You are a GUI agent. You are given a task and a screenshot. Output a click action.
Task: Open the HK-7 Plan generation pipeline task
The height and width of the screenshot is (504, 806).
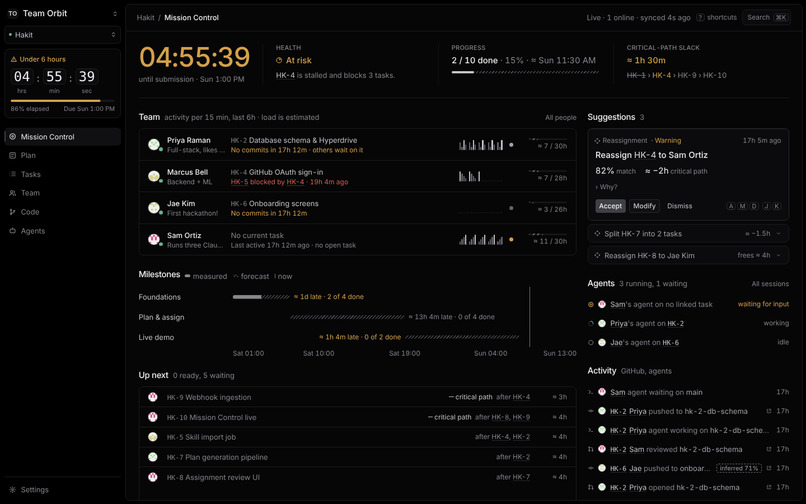(x=357, y=457)
